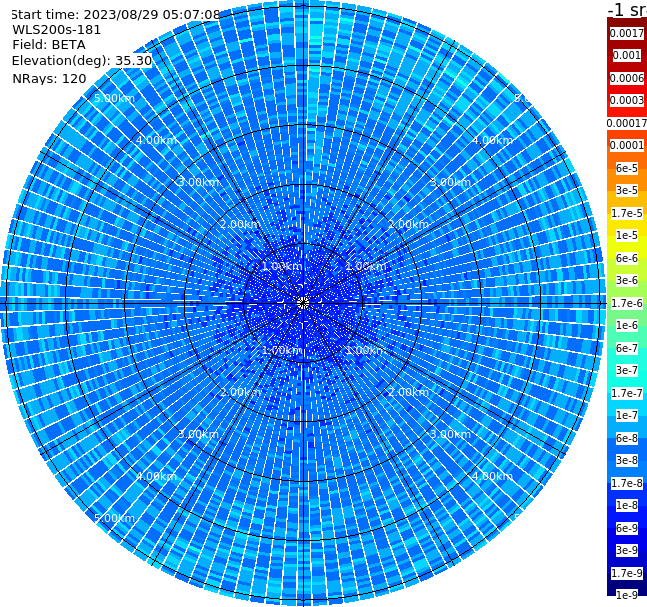
Task: Select the 0.0006 colorbar label
Action: point(627,78)
